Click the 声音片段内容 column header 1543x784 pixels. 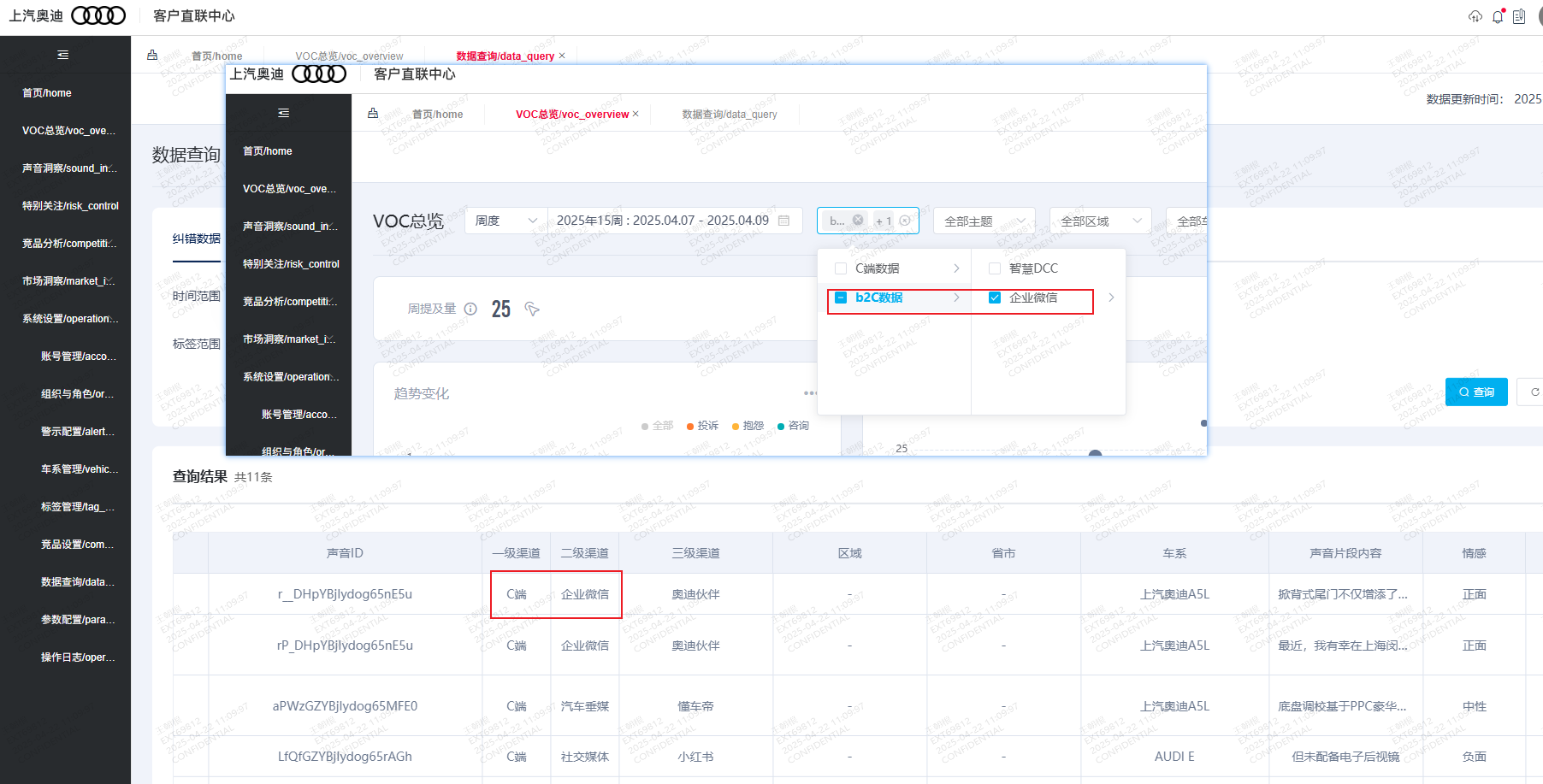1345,553
